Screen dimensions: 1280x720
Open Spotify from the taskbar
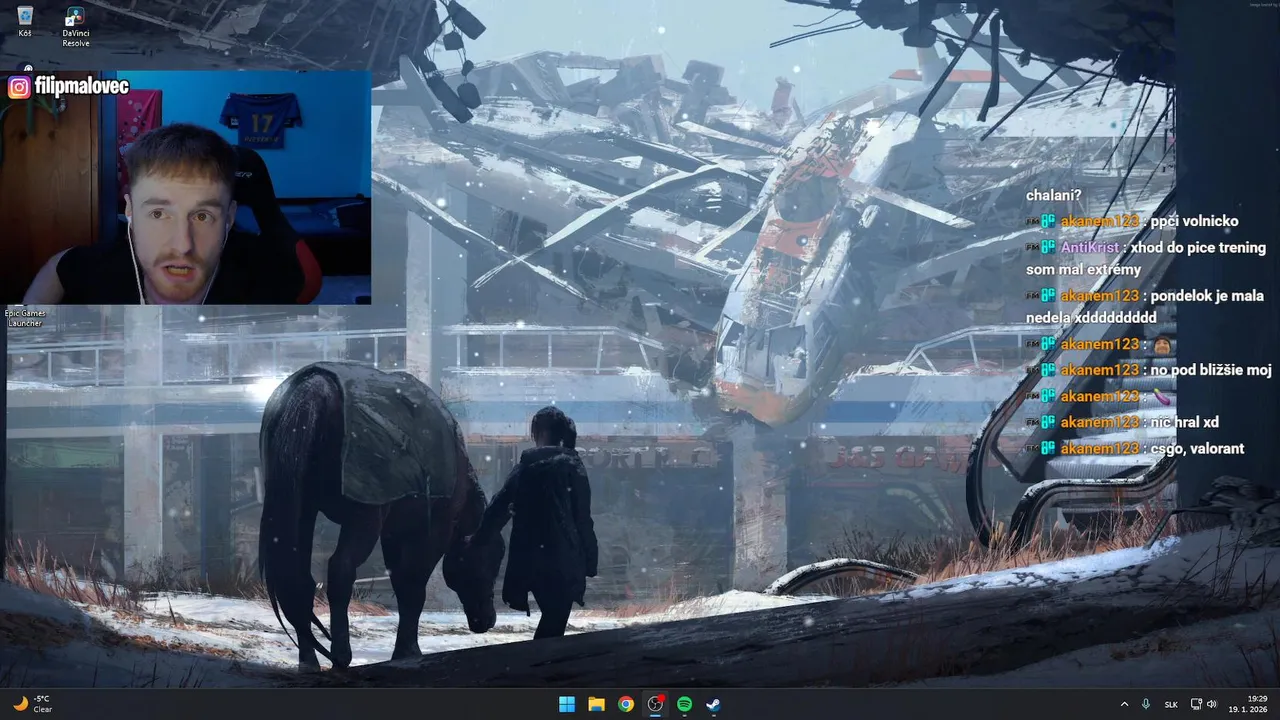[x=684, y=704]
